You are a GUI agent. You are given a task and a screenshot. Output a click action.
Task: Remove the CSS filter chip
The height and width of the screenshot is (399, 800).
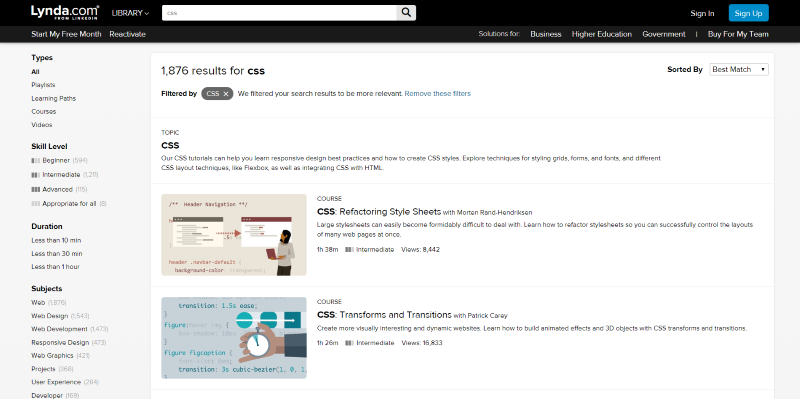click(226, 94)
